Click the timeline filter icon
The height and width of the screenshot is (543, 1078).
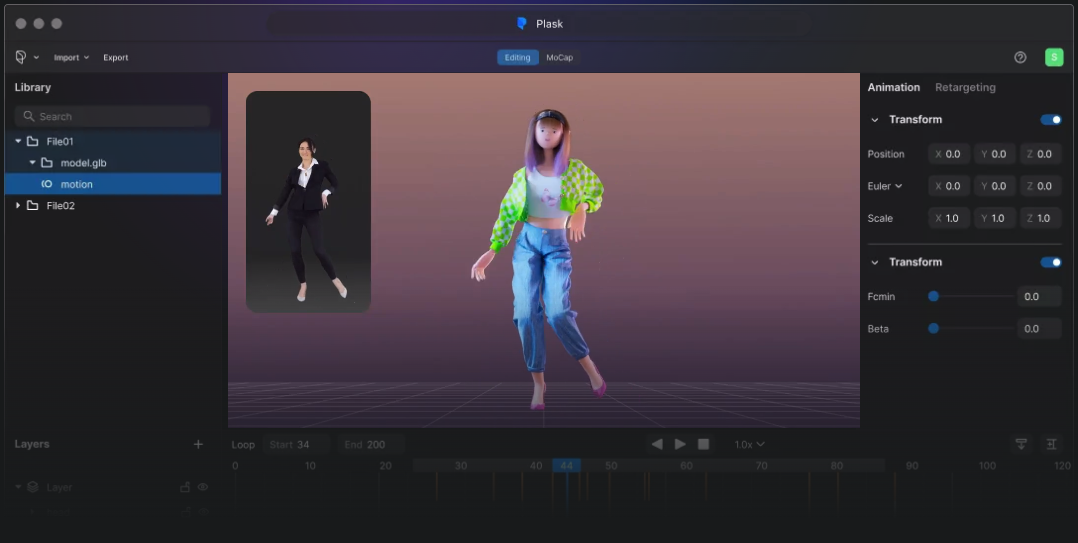(1021, 444)
